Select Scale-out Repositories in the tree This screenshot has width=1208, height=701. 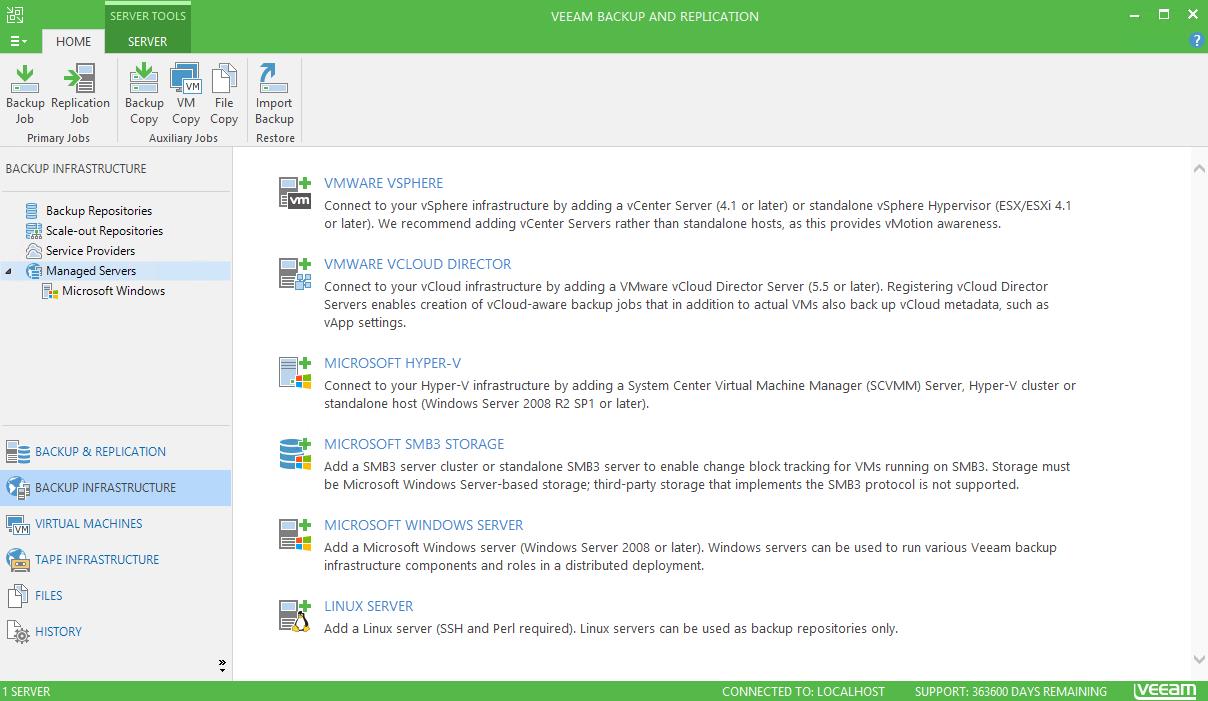[104, 231]
